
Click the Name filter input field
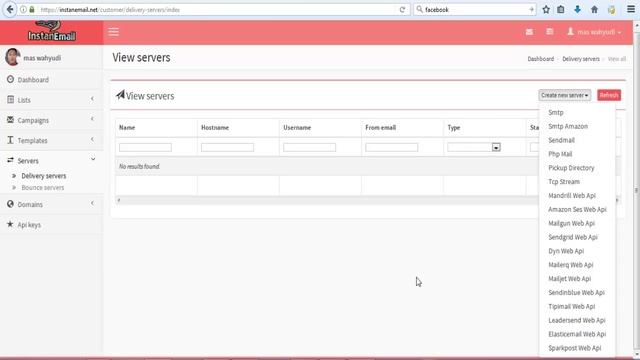point(145,147)
